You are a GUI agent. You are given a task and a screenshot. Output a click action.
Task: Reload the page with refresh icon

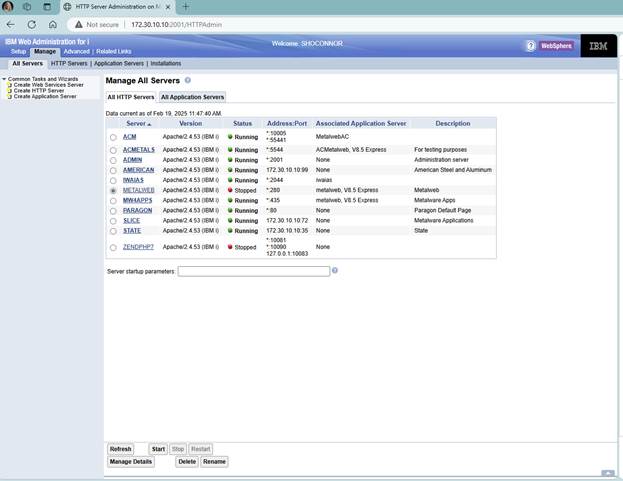32,25
